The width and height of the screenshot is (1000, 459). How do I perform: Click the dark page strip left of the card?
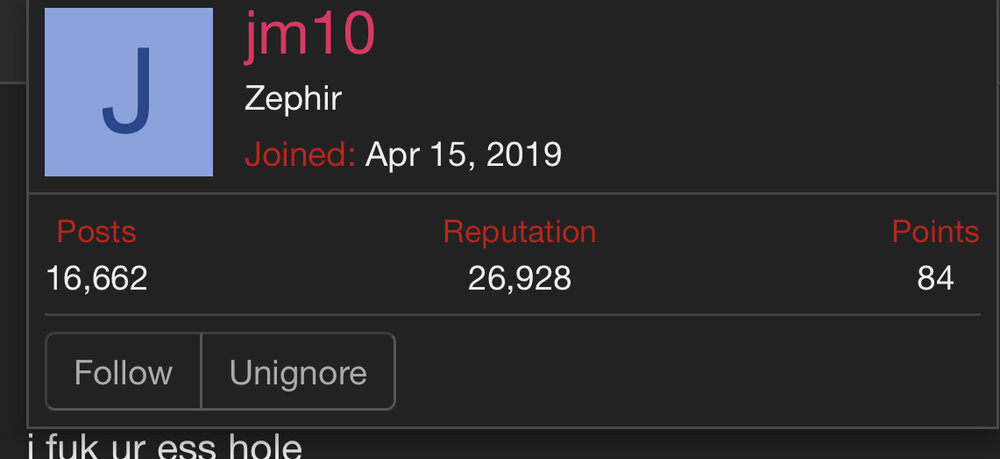12,250
